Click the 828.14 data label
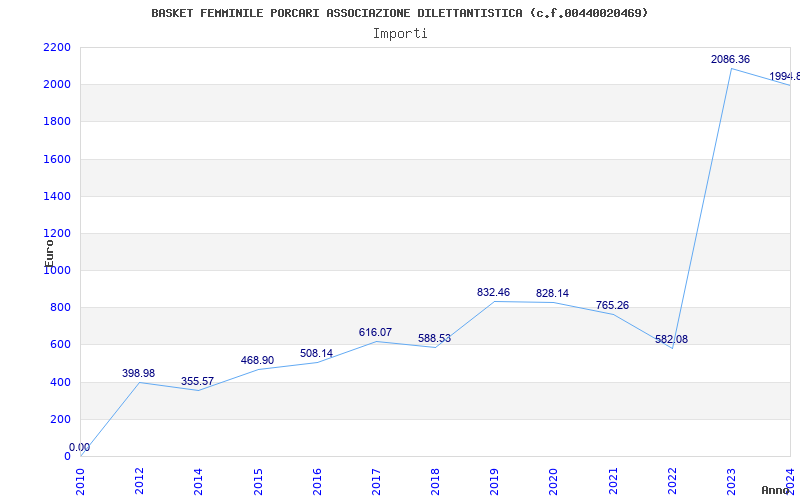The width and height of the screenshot is (800, 500). point(552,293)
